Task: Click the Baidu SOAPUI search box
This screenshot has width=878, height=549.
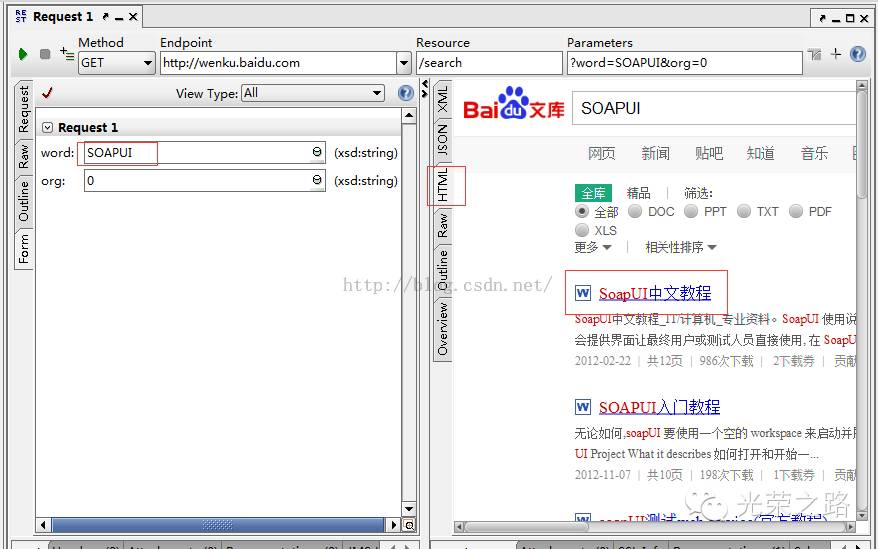Action: (714, 108)
